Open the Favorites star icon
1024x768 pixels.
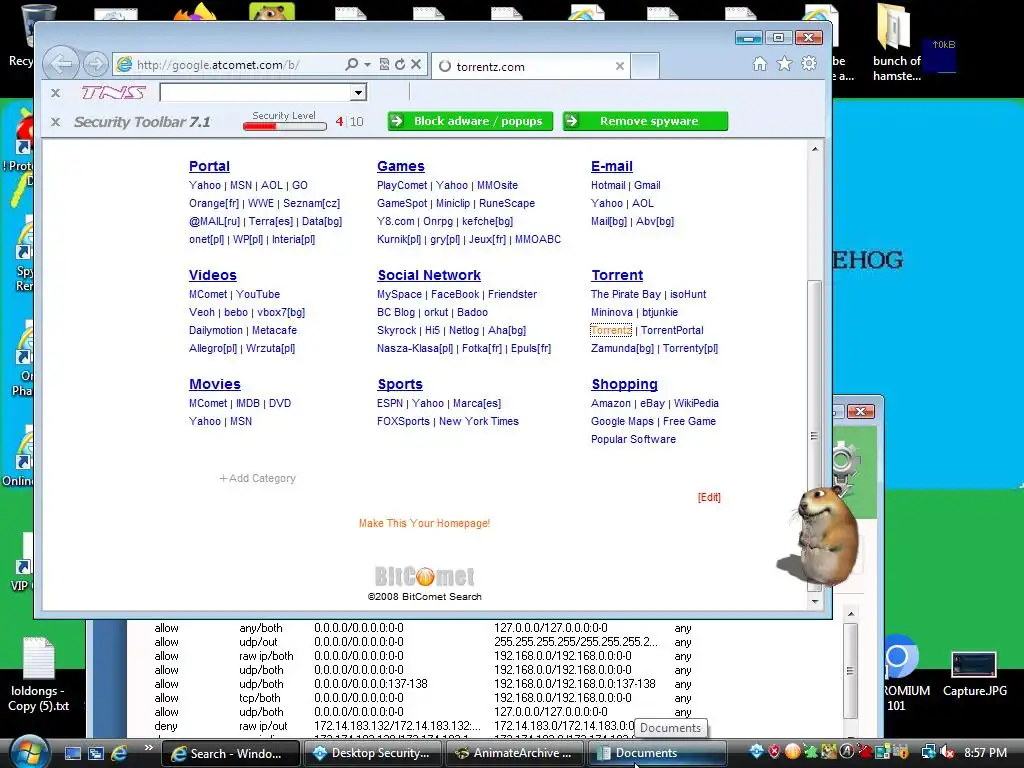tap(784, 63)
